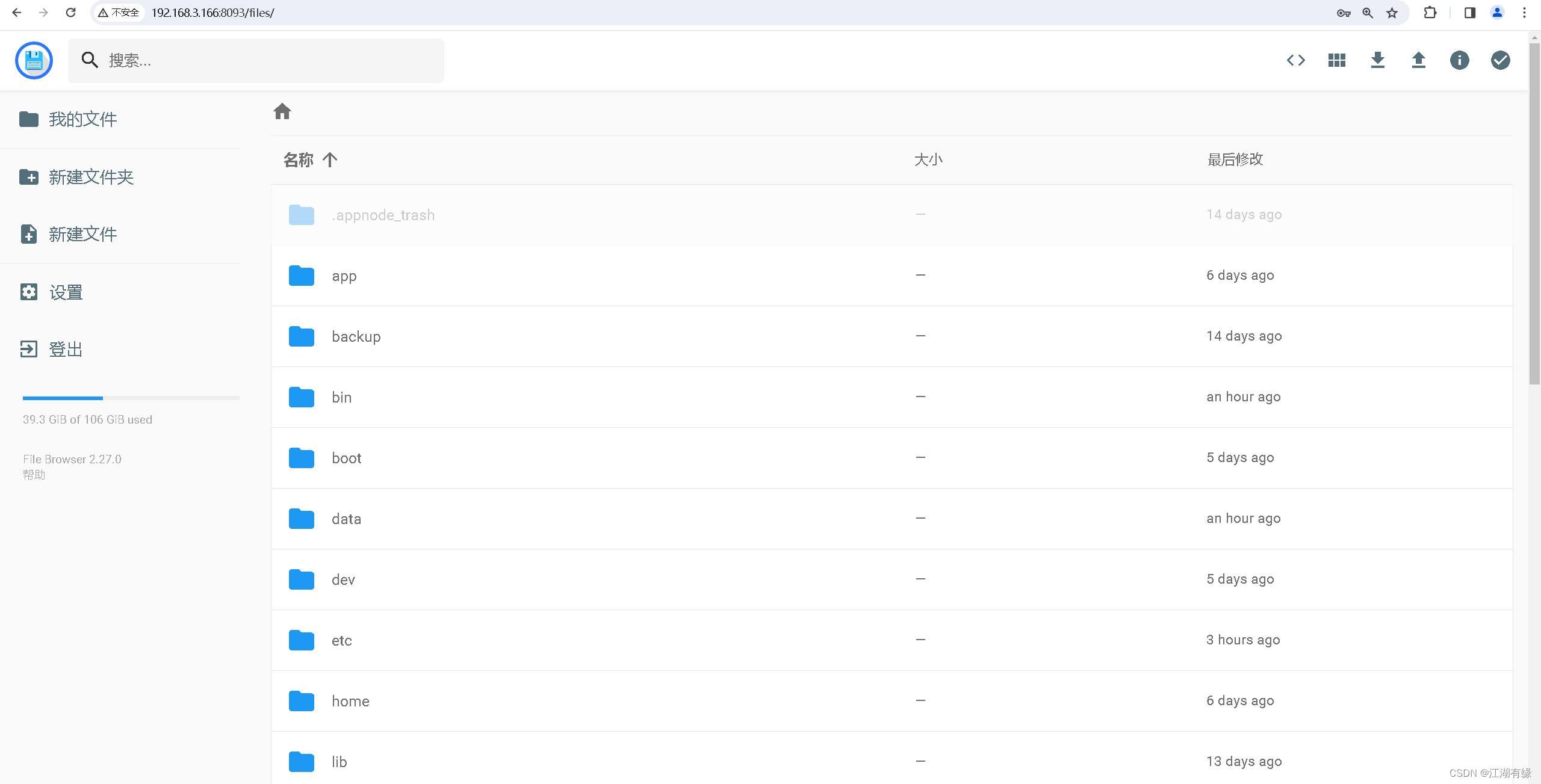Click the home folder icon in list
The height and width of the screenshot is (784, 1541).
302,701
